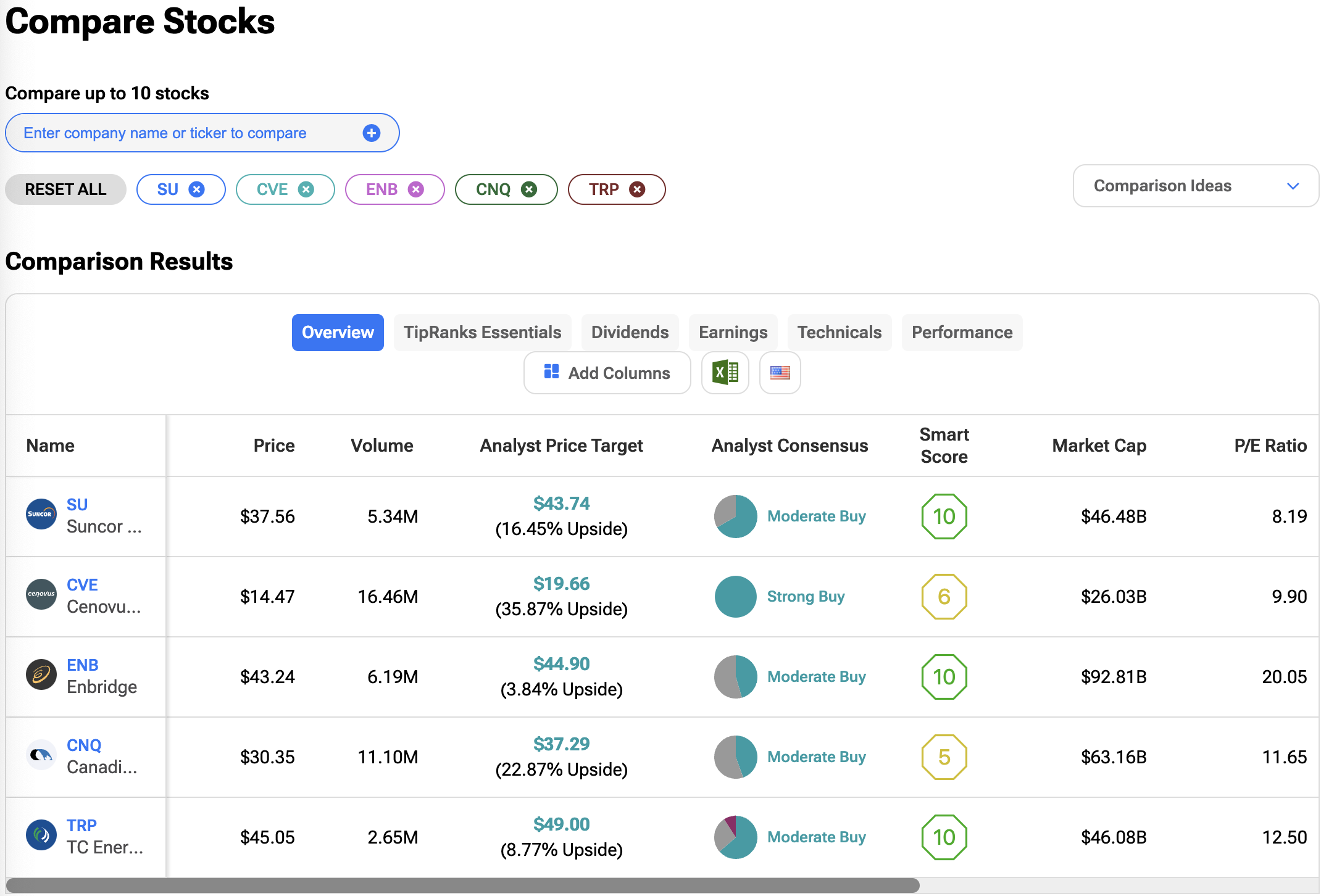1321x896 pixels.
Task: Click the SU analyst consensus pie chart
Action: pos(736,516)
